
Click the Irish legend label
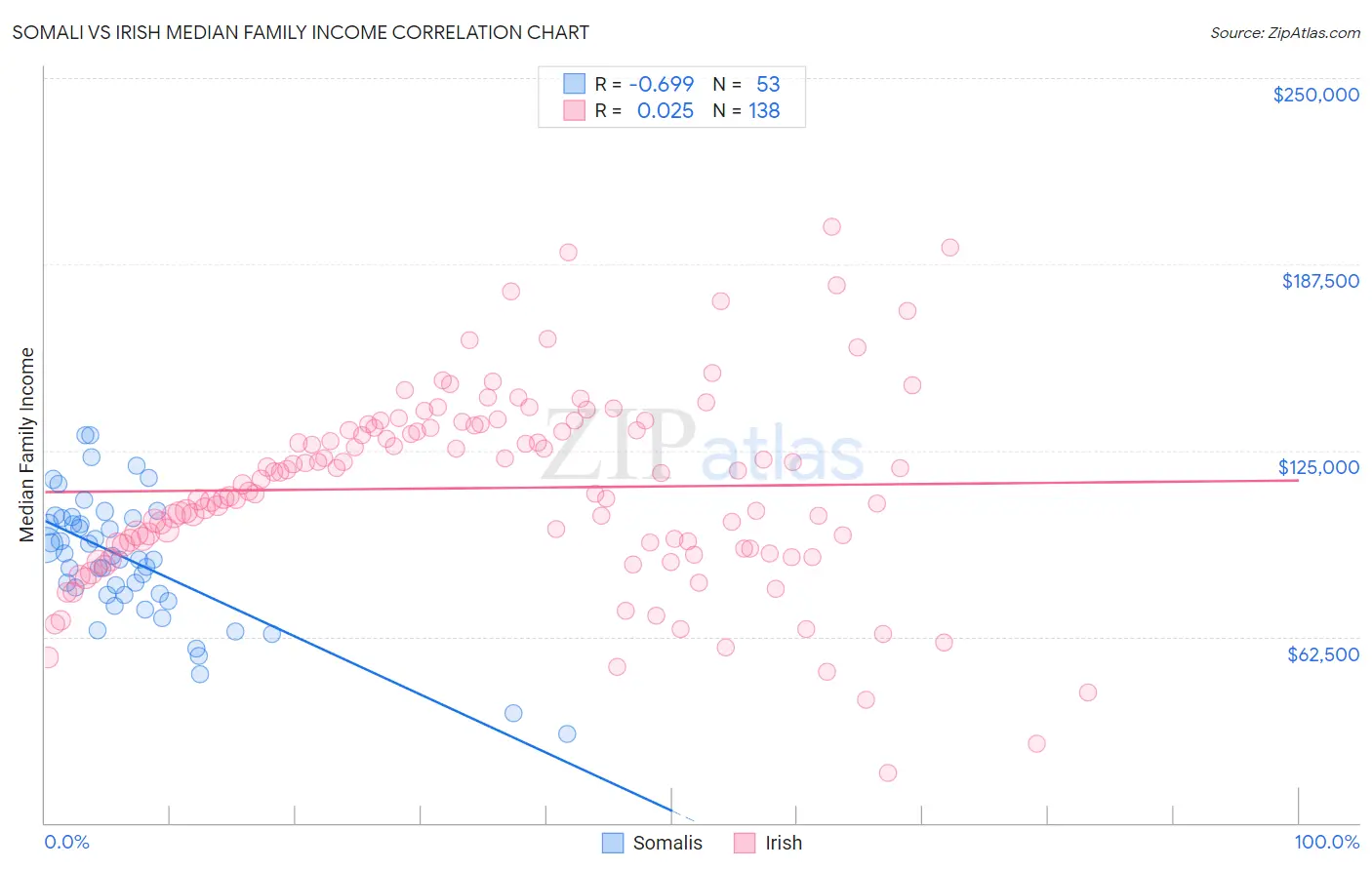(784, 843)
